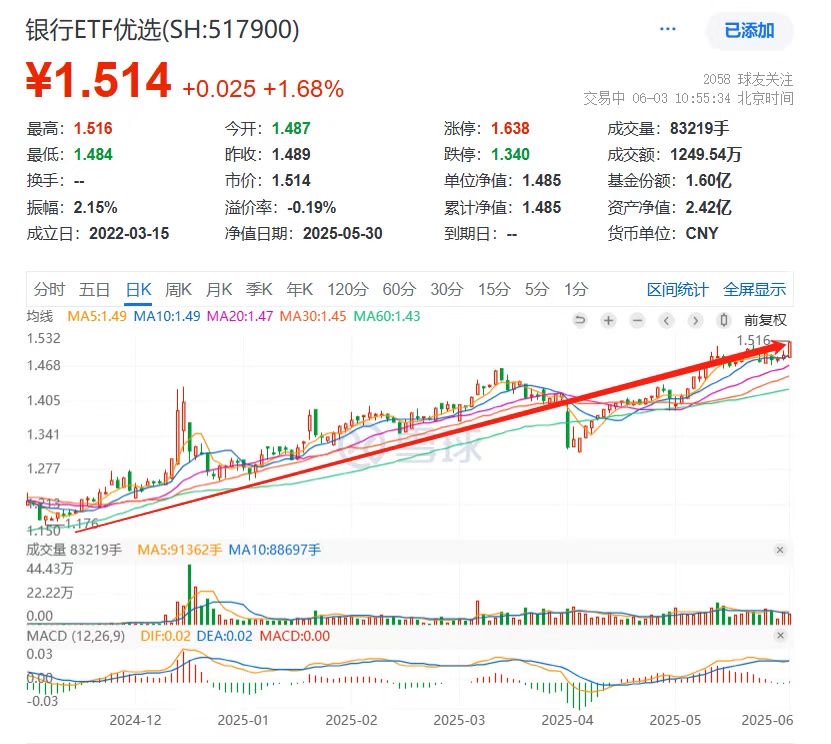Click the MACD:0.00 value
The width and height of the screenshot is (831, 744).
[295, 636]
